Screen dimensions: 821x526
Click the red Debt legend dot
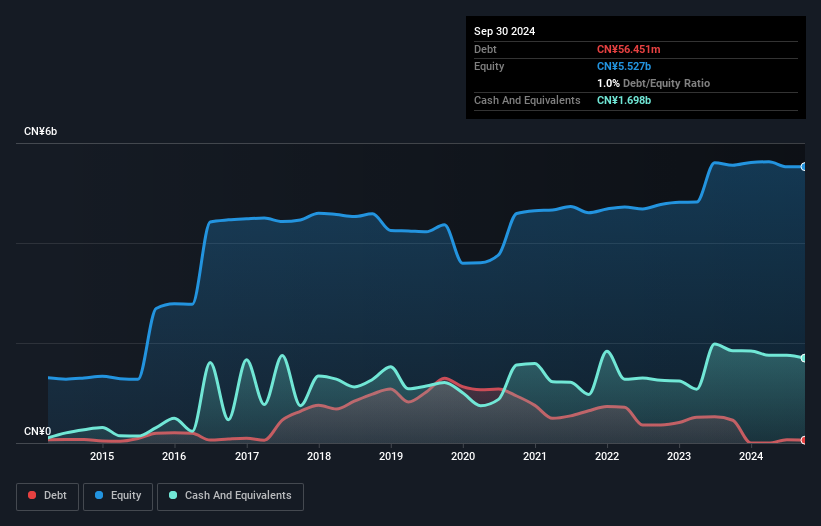click(x=32, y=495)
